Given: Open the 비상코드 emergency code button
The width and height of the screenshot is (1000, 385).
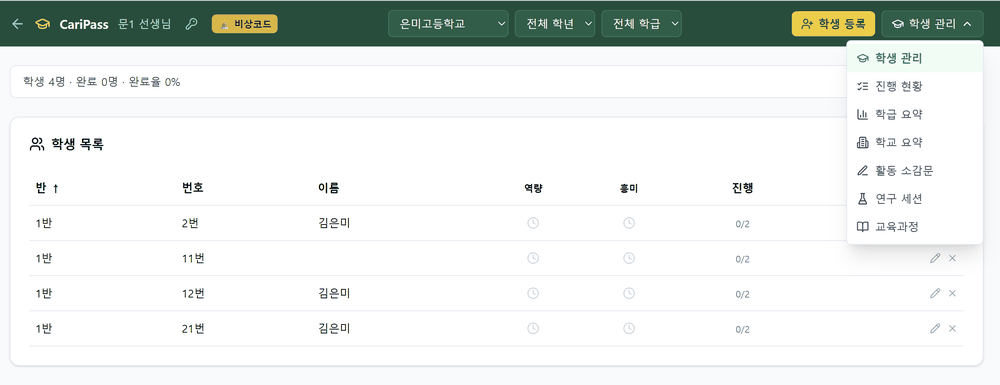Looking at the screenshot, I should click(244, 24).
